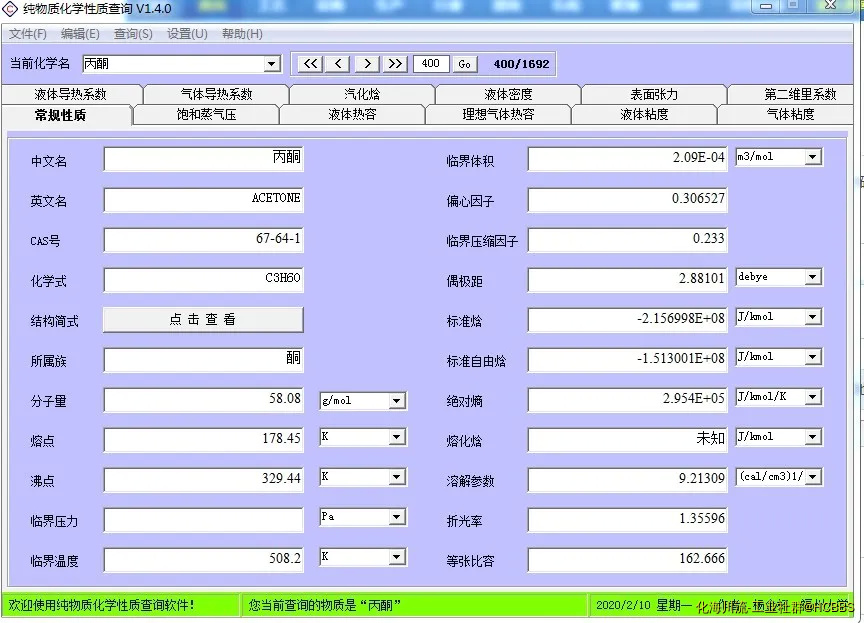Expand the 当前化学名 chemical name dropdown
Screen dimensions: 864x623
[271, 64]
